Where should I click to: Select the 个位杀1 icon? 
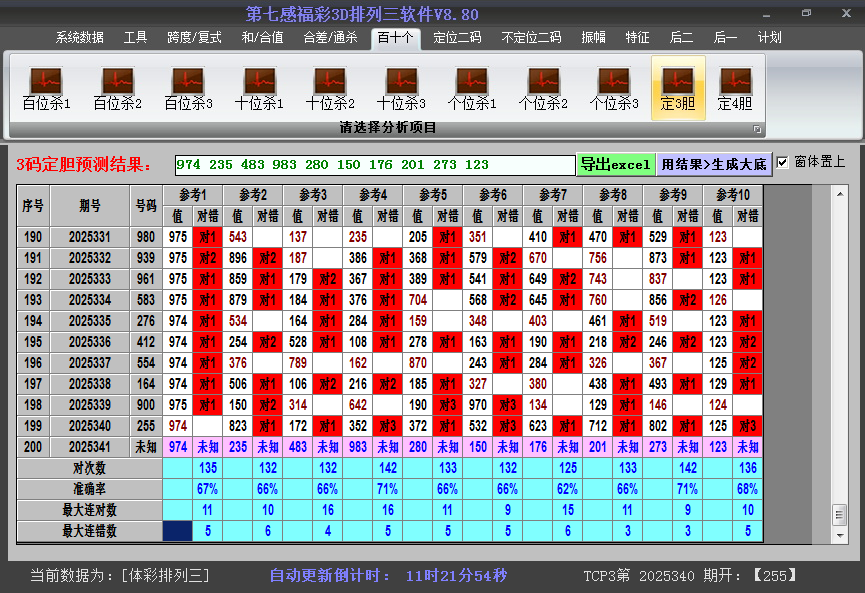tap(472, 88)
